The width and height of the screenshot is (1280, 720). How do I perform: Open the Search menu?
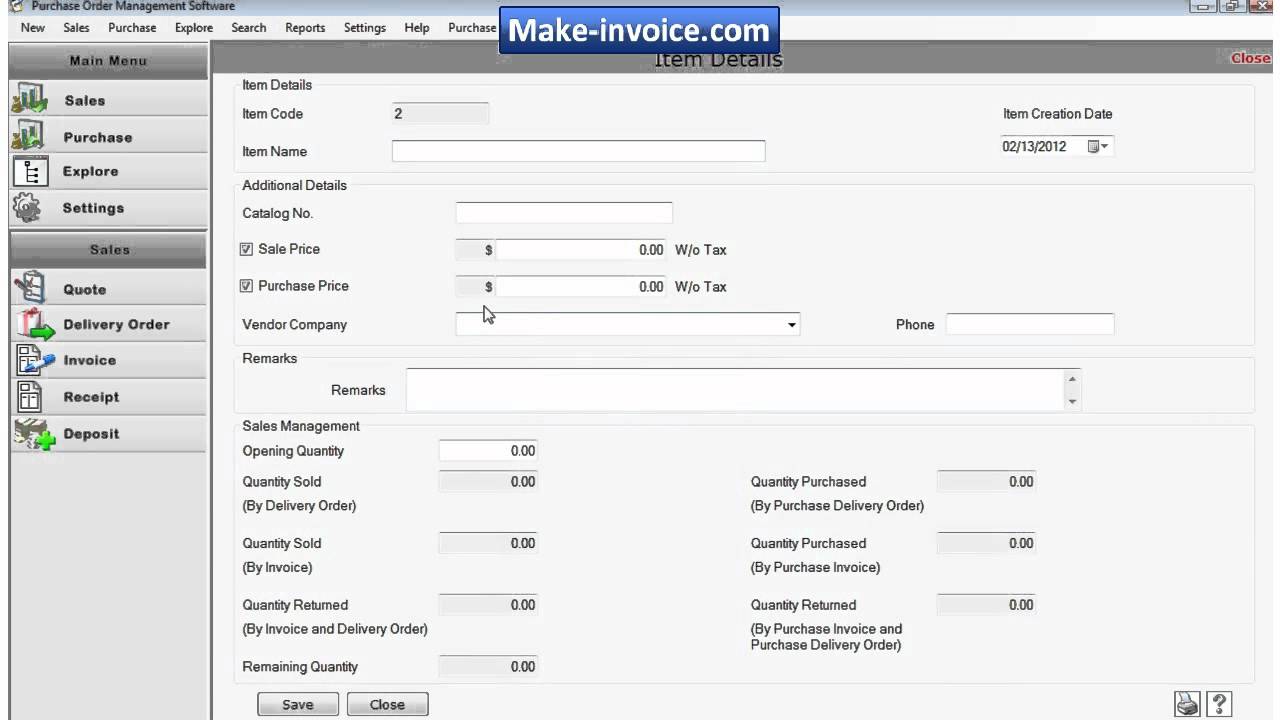(249, 28)
